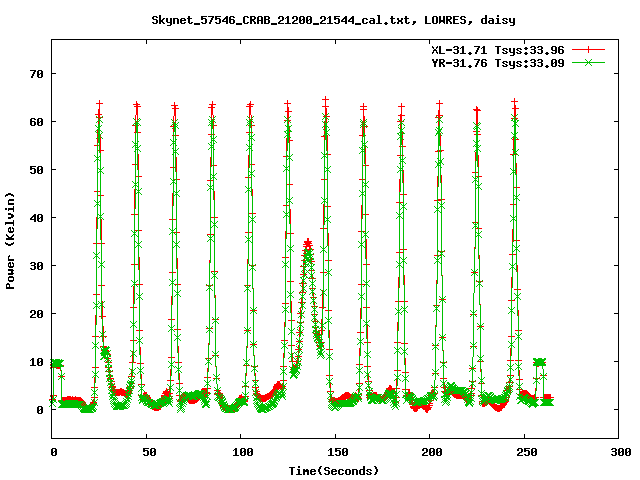Click the Time(Seconds) x-axis label
The width and height of the screenshot is (640, 480).
[x=334, y=471]
